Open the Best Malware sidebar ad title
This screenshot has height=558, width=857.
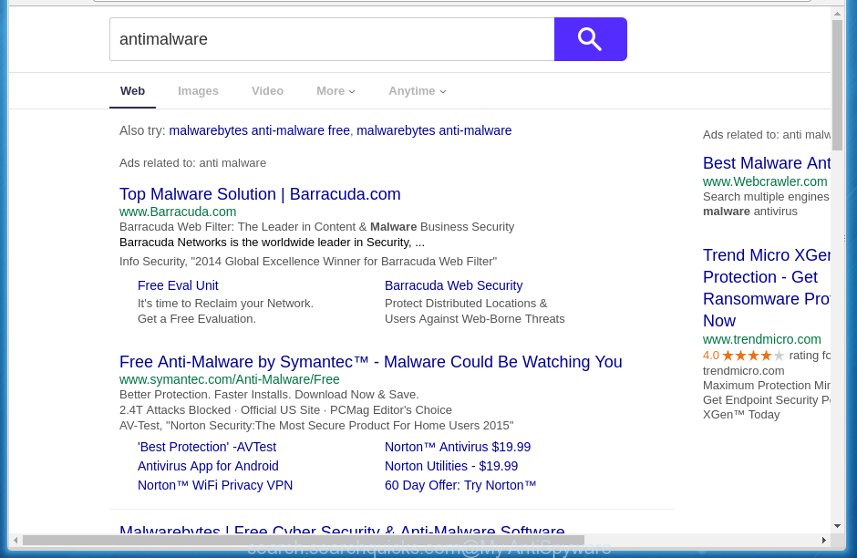(766, 163)
